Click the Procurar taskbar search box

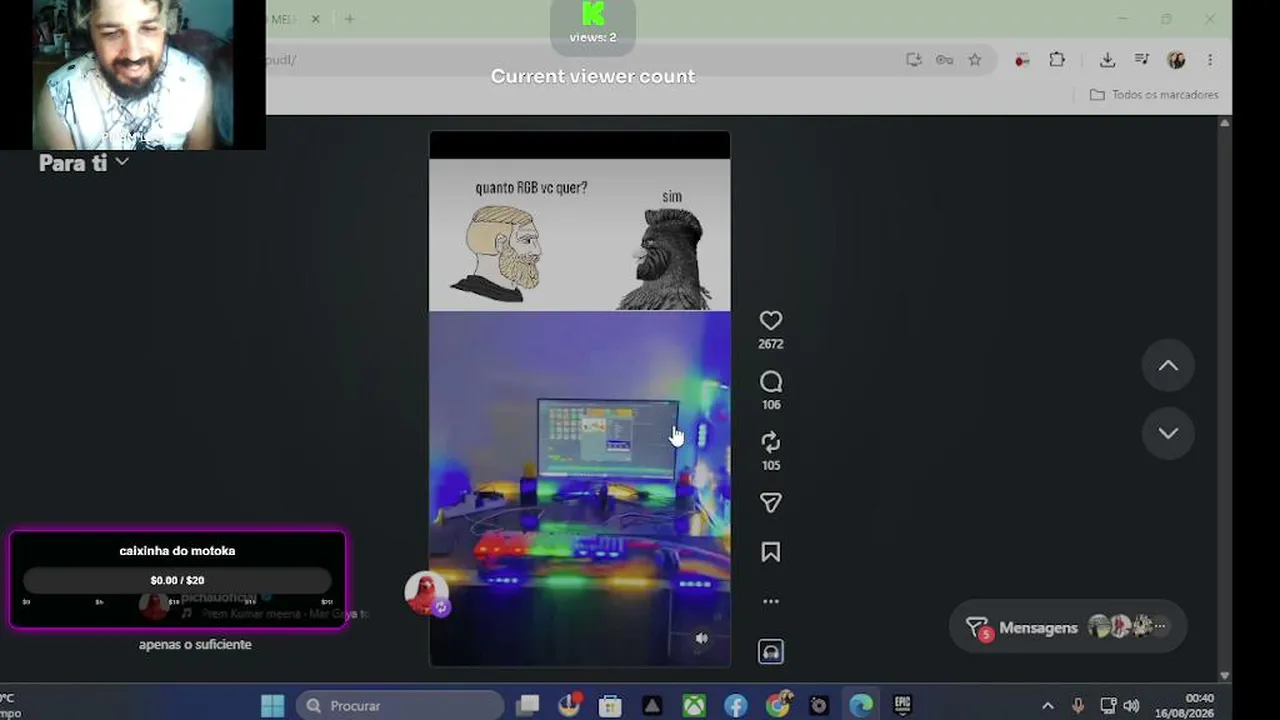[x=401, y=706]
